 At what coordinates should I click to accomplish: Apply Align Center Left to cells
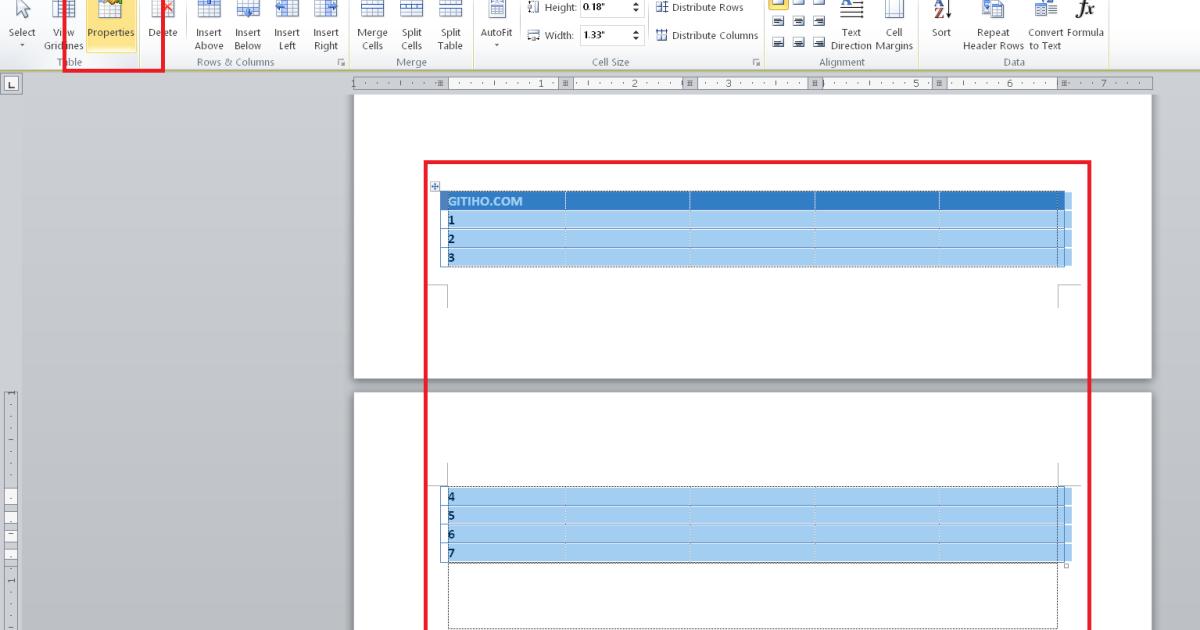coord(779,21)
